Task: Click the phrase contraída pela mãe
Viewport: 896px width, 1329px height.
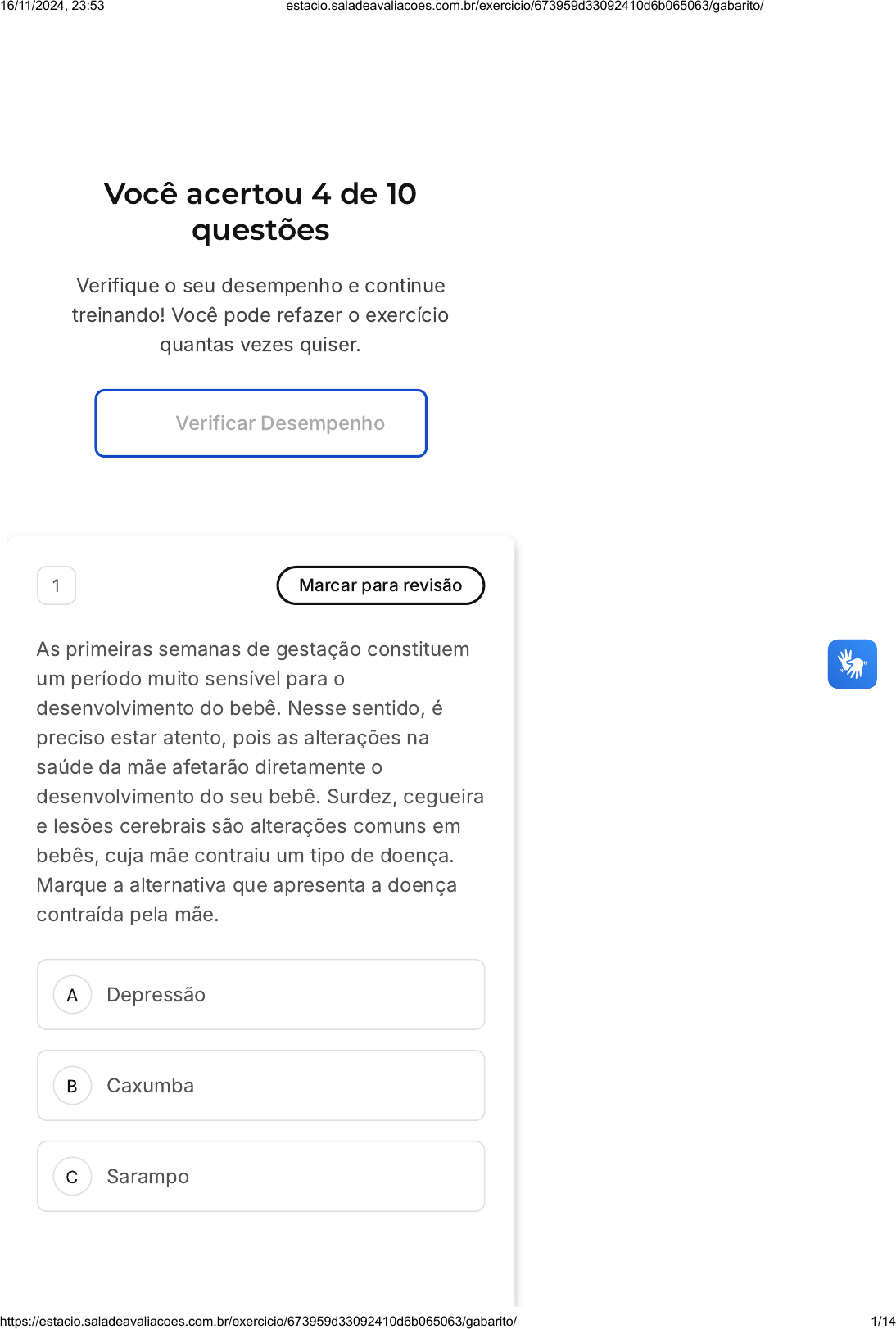Action: coord(127,915)
